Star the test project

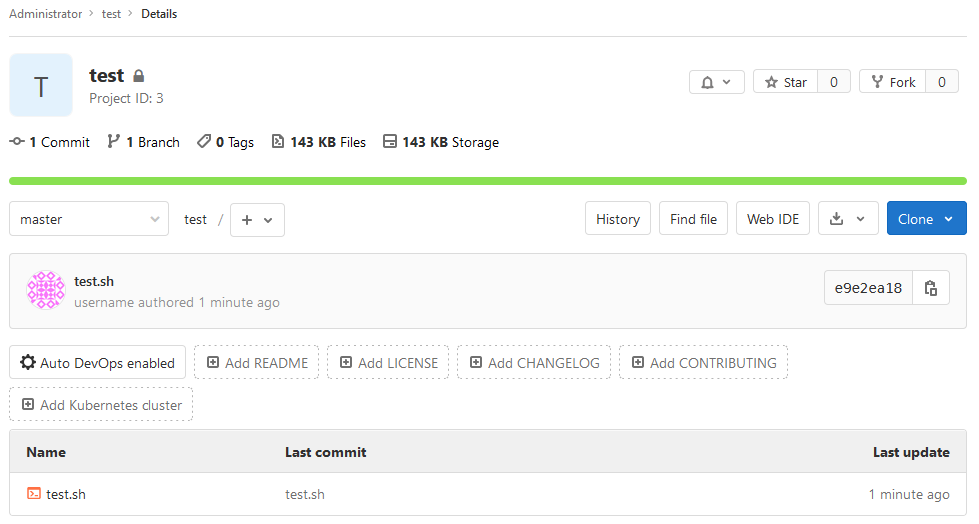[786, 82]
